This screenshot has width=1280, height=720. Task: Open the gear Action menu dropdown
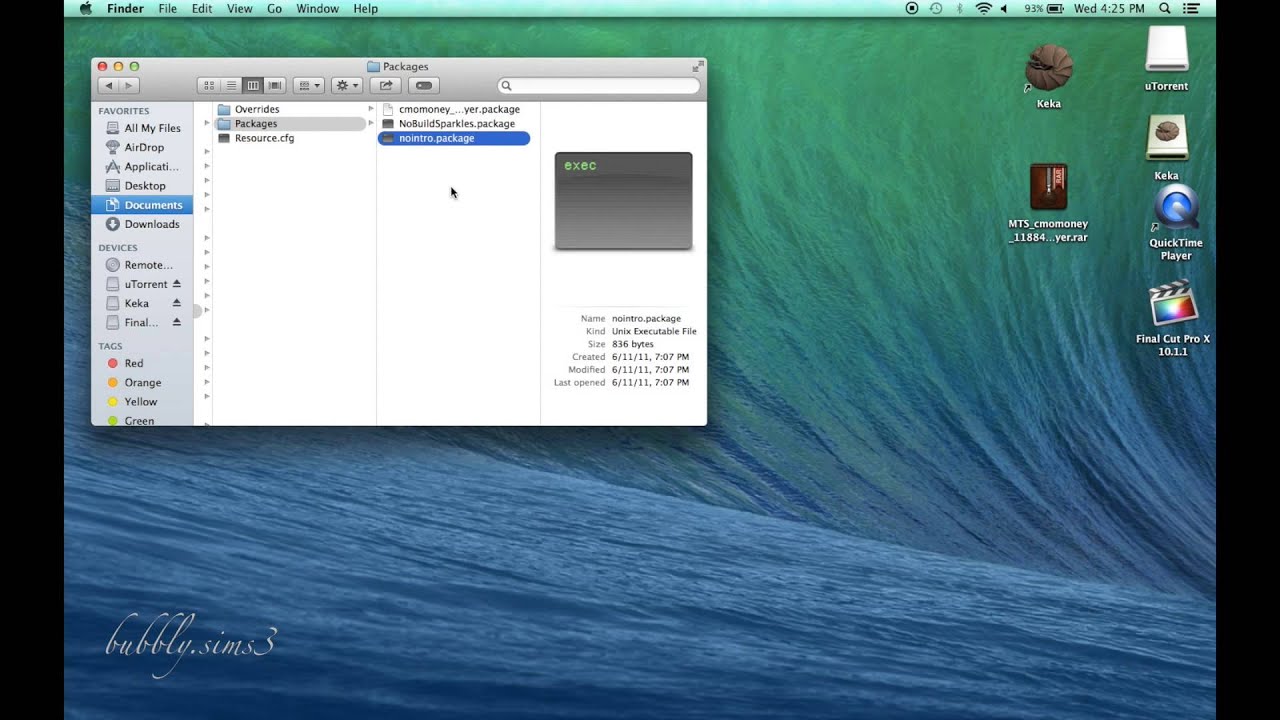[x=346, y=86]
